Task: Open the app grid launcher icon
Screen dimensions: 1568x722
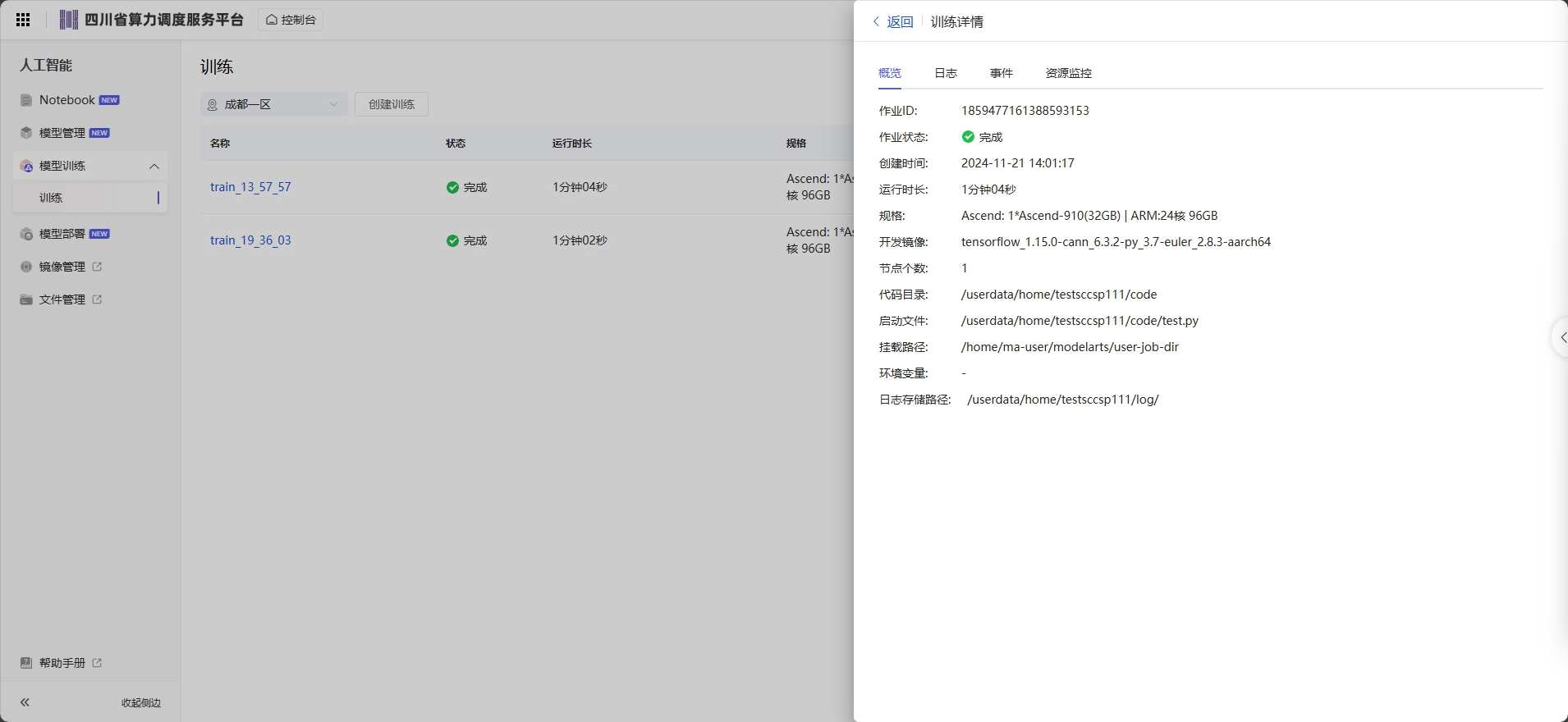Action: [x=23, y=20]
